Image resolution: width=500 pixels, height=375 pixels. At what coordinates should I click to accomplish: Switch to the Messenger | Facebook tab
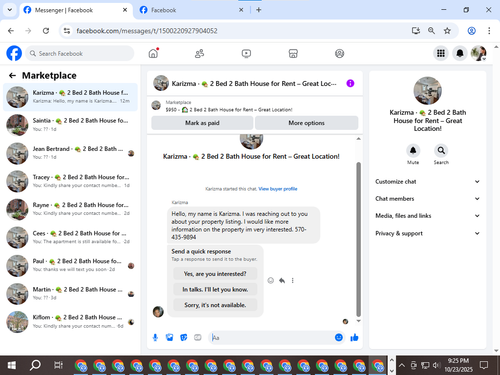tap(75, 10)
